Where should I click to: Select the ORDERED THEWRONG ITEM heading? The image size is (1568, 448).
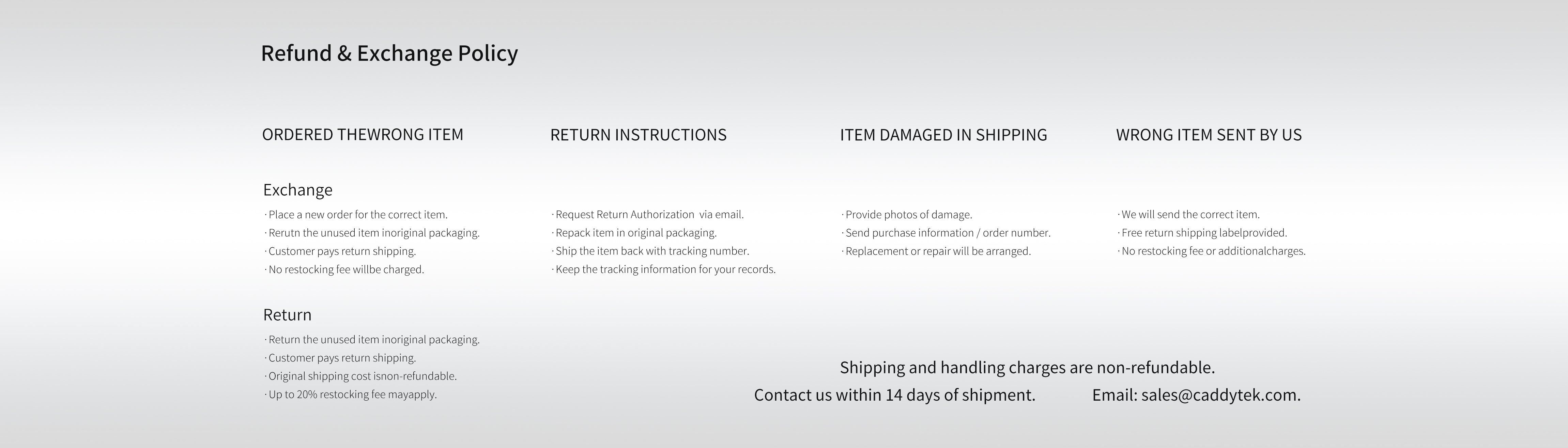click(x=362, y=135)
